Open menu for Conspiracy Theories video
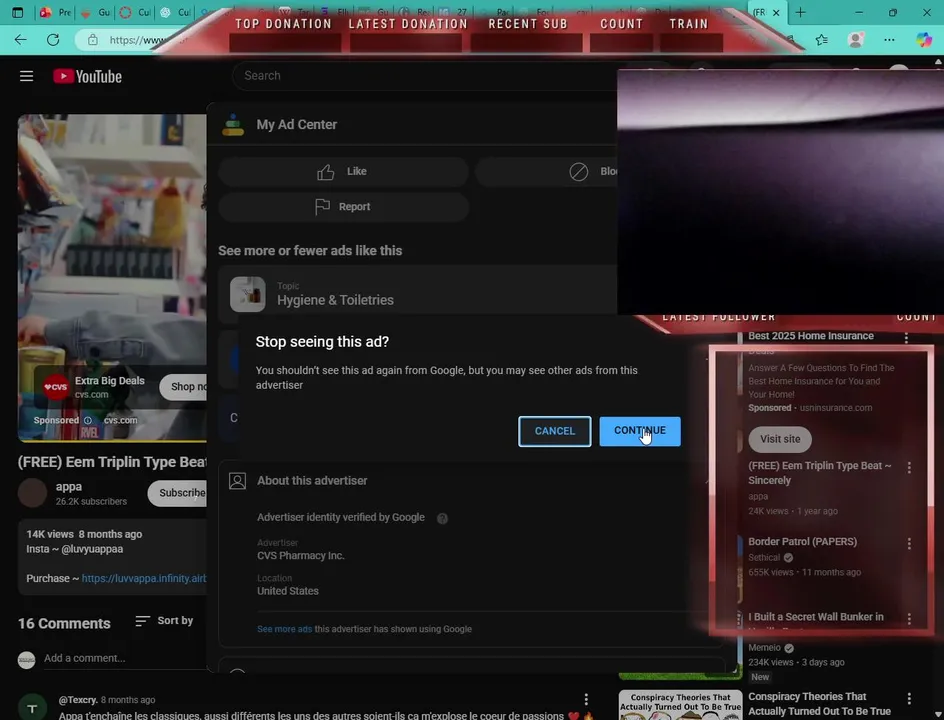Viewport: 944px width, 720px height. tap(909, 699)
